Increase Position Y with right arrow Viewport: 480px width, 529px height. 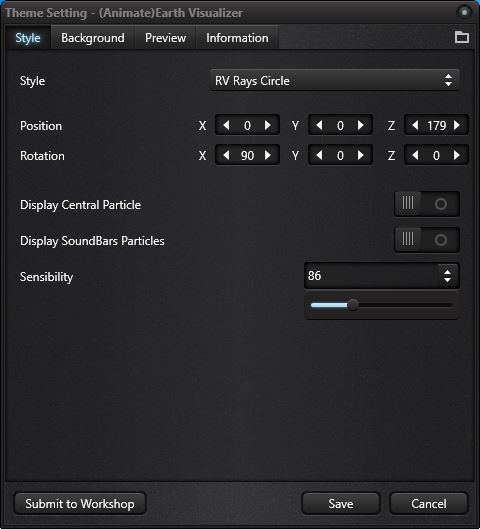[361, 126]
